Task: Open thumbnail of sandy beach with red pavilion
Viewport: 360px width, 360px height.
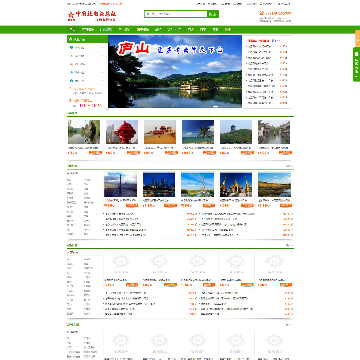Action: (160, 132)
